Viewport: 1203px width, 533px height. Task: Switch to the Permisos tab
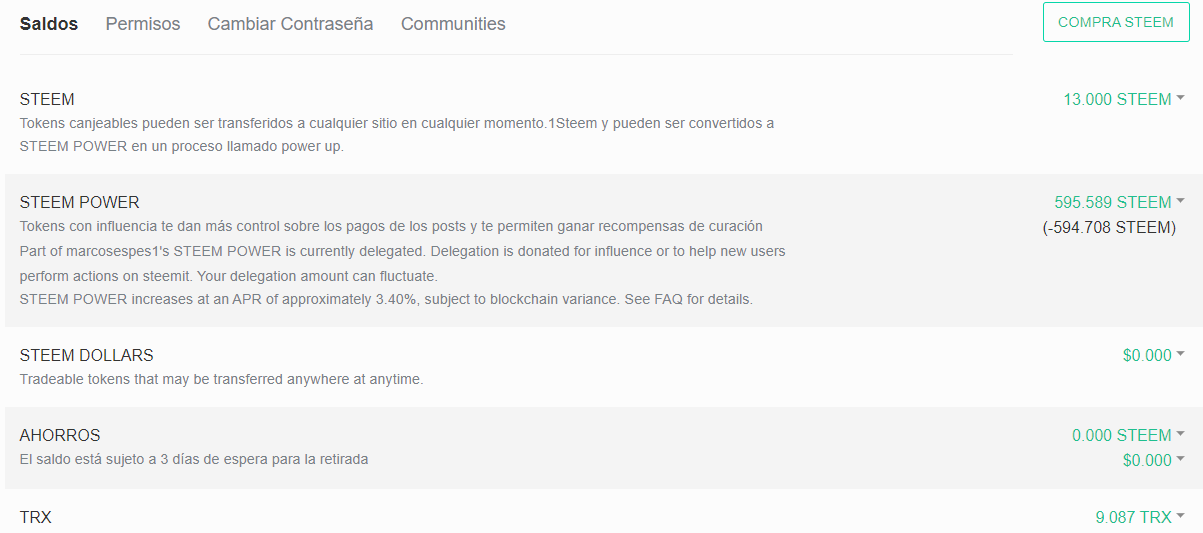(x=143, y=24)
